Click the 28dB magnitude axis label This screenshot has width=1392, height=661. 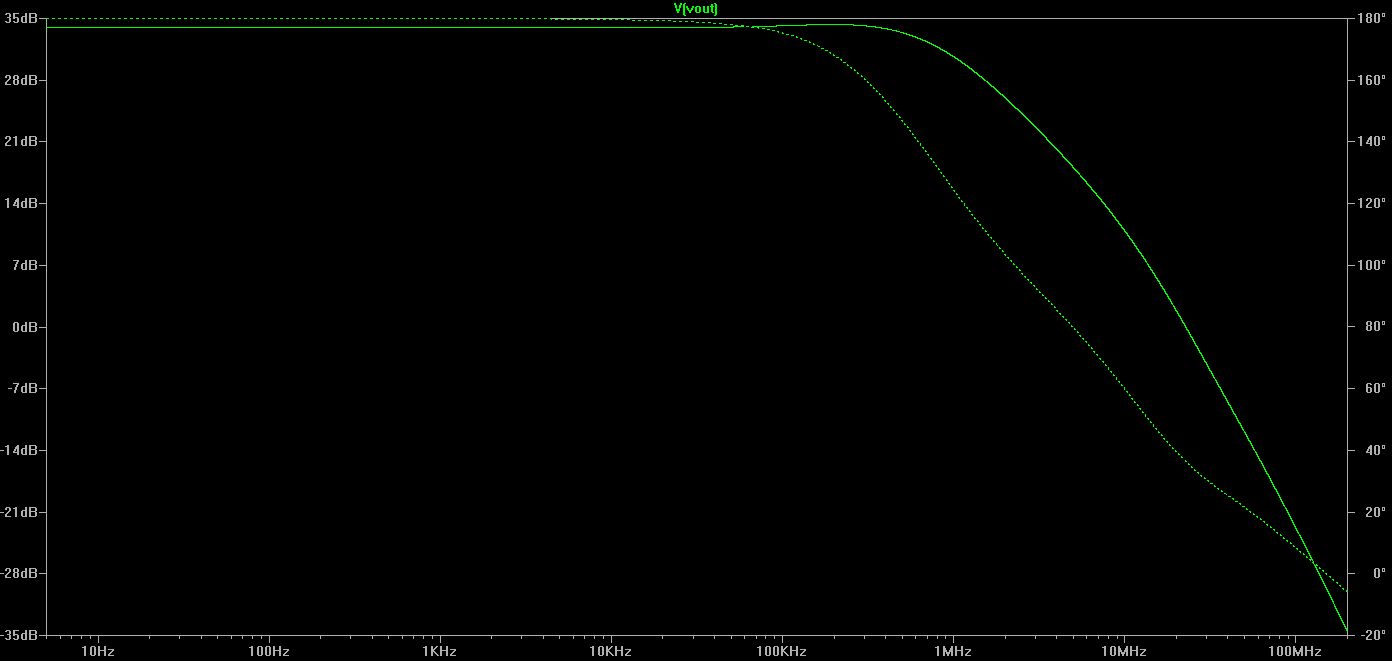(20, 80)
